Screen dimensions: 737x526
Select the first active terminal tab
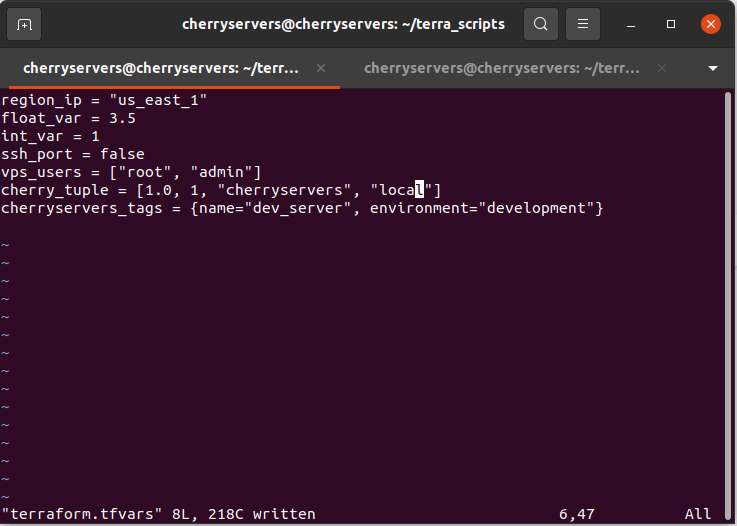pos(160,68)
